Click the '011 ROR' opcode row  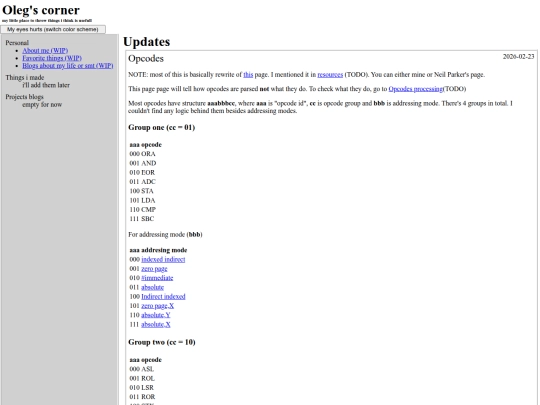(x=143, y=397)
